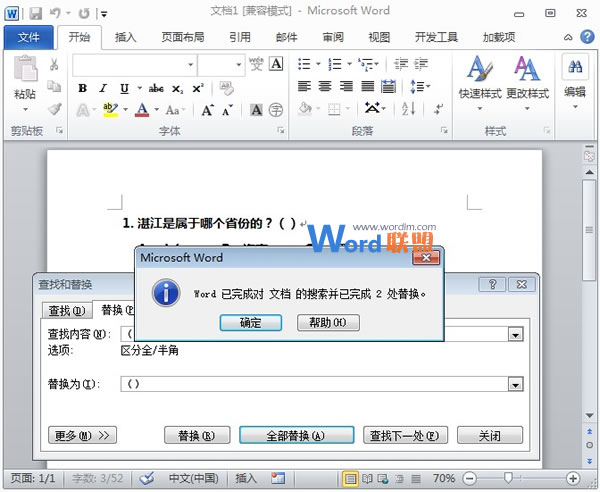Click the Zoom In plus button
The image size is (600, 492).
click(573, 478)
